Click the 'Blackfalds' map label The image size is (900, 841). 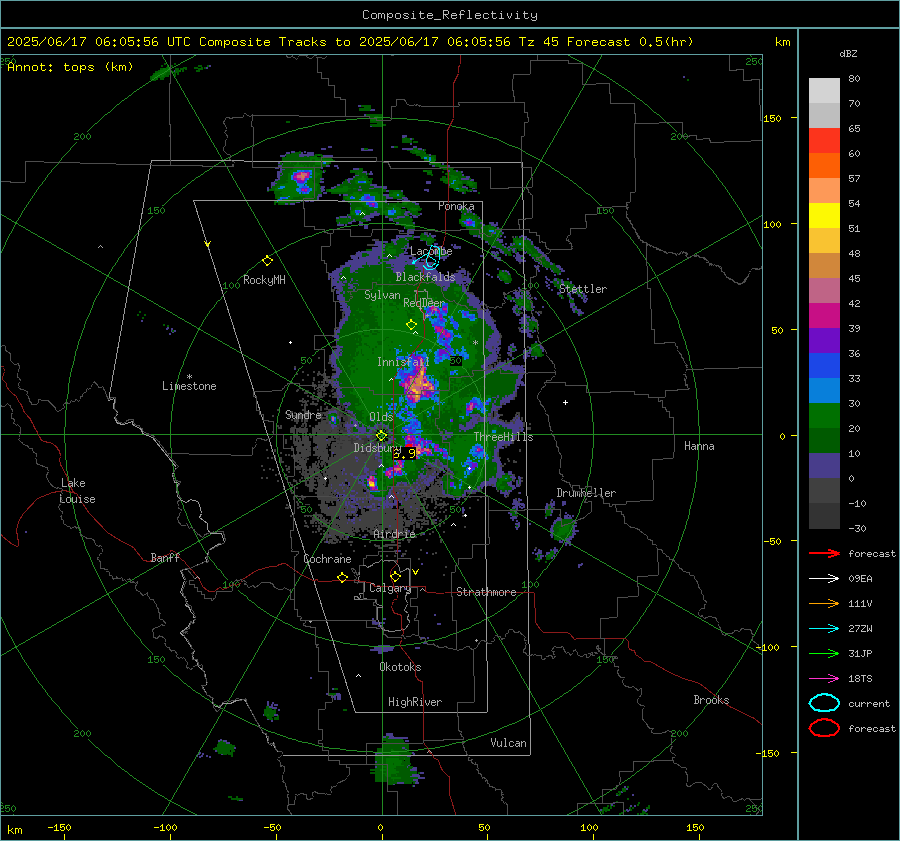click(425, 277)
